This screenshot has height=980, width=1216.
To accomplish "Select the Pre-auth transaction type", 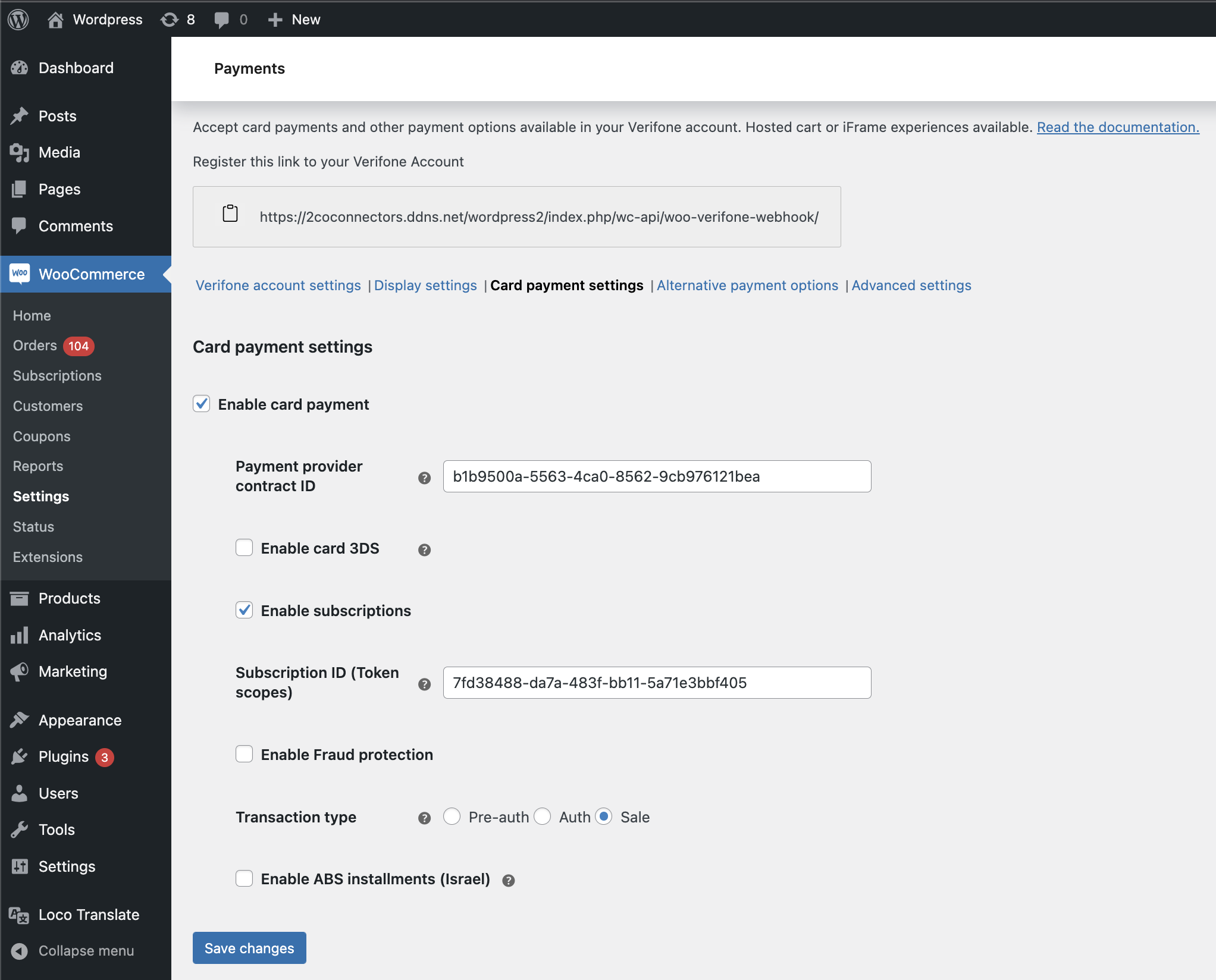I will [452, 816].
